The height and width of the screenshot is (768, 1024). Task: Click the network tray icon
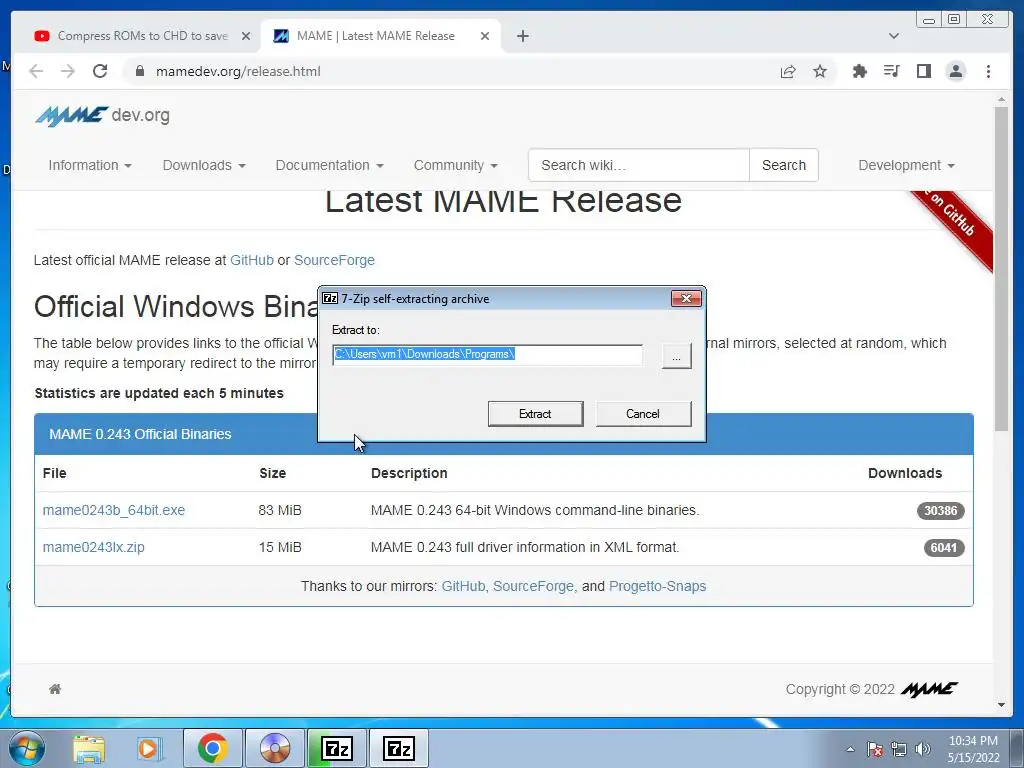point(899,749)
